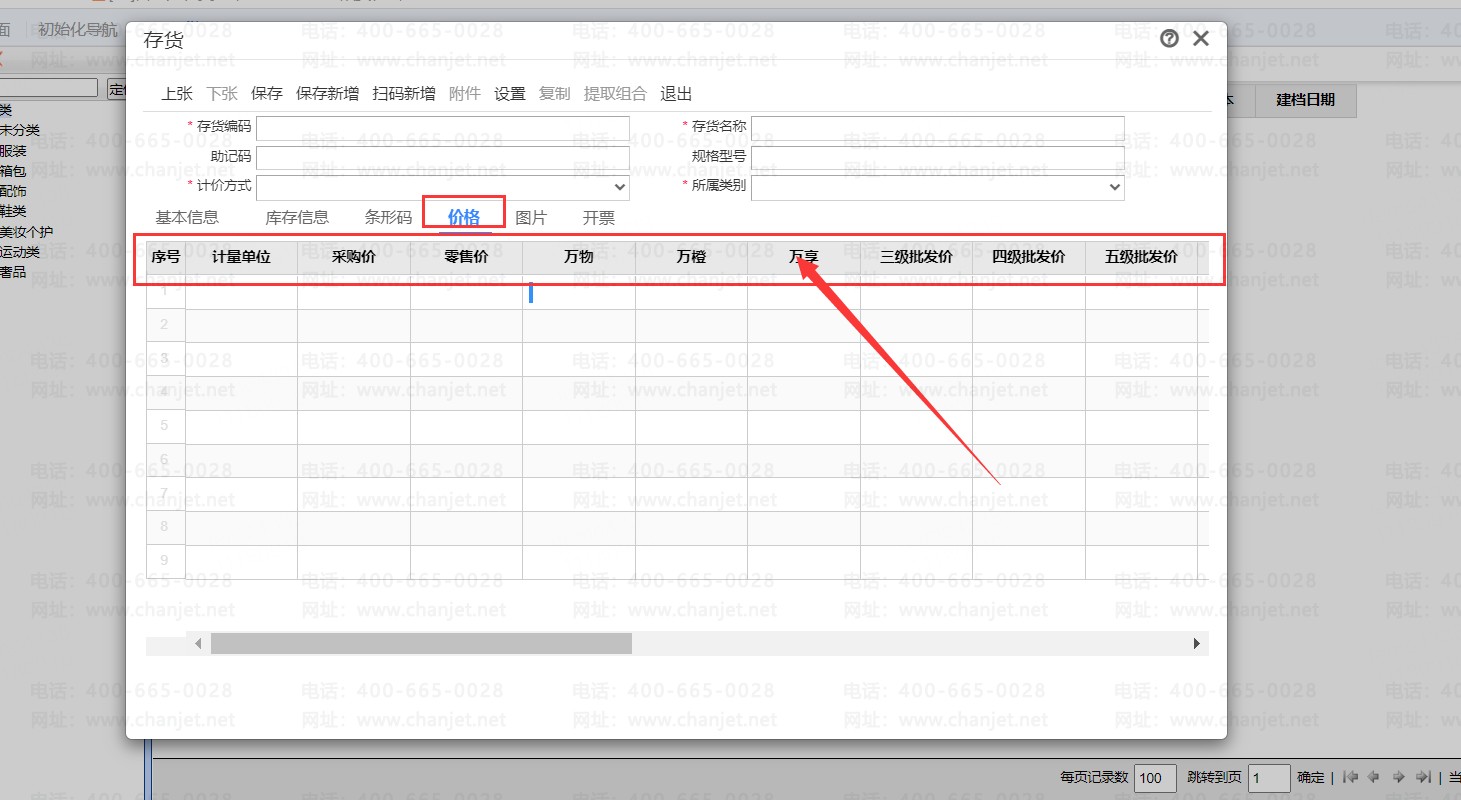Screen dimensions: 1461x800
Task: Click 扫码新增 in the toolbar
Action: [404, 94]
